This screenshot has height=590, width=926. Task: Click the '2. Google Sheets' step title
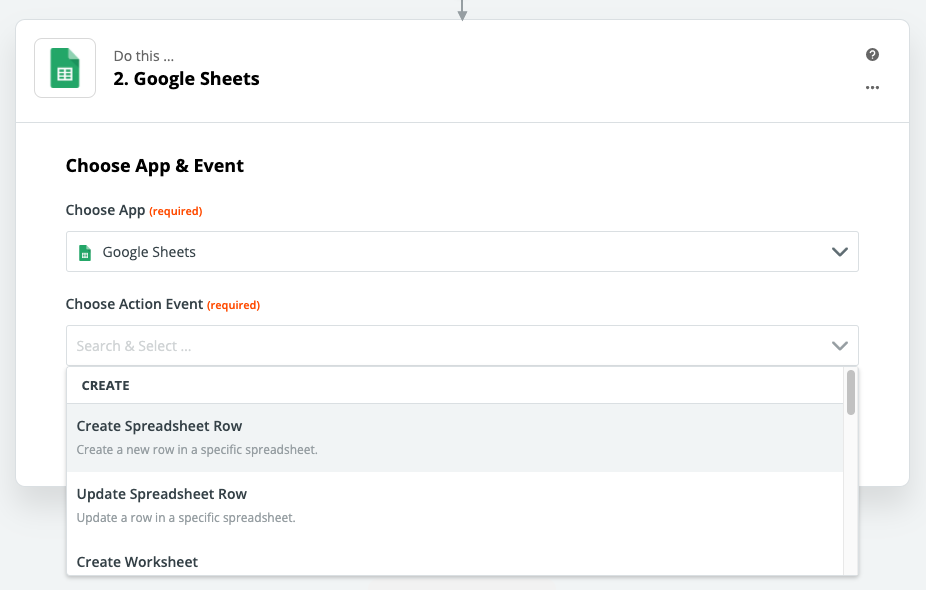pyautogui.click(x=187, y=79)
